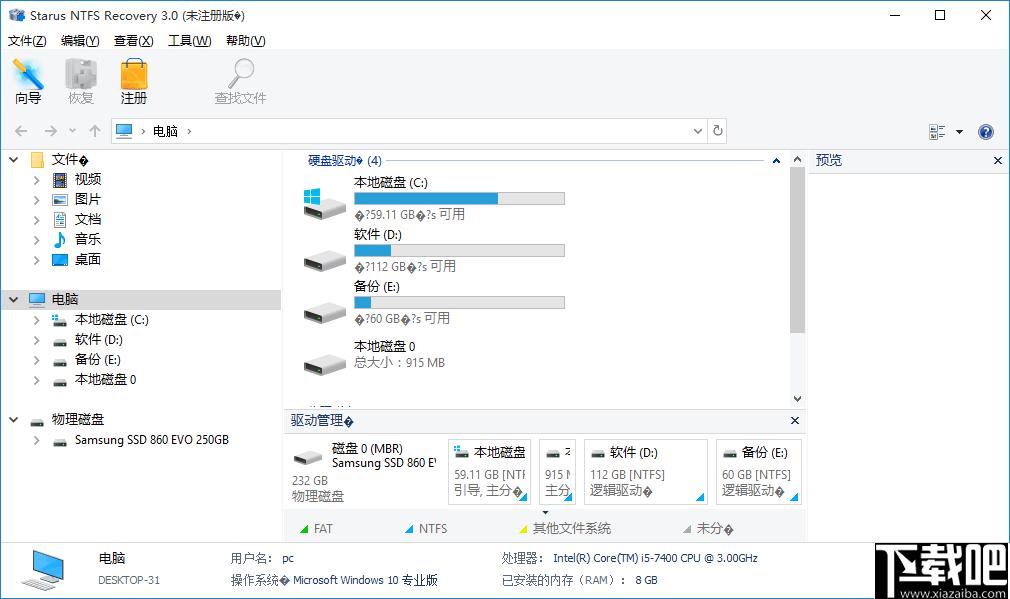
Task: Collapse the 电脑 tree node
Action: coord(14,300)
